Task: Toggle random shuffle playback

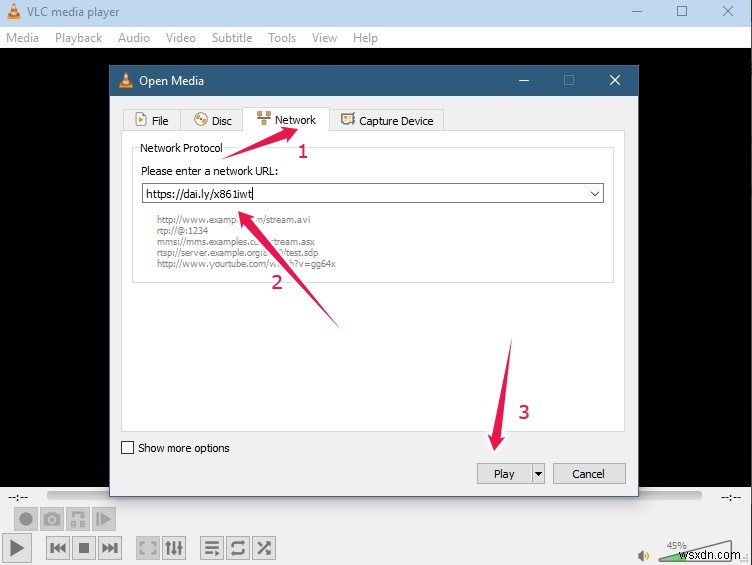Action: (x=264, y=548)
